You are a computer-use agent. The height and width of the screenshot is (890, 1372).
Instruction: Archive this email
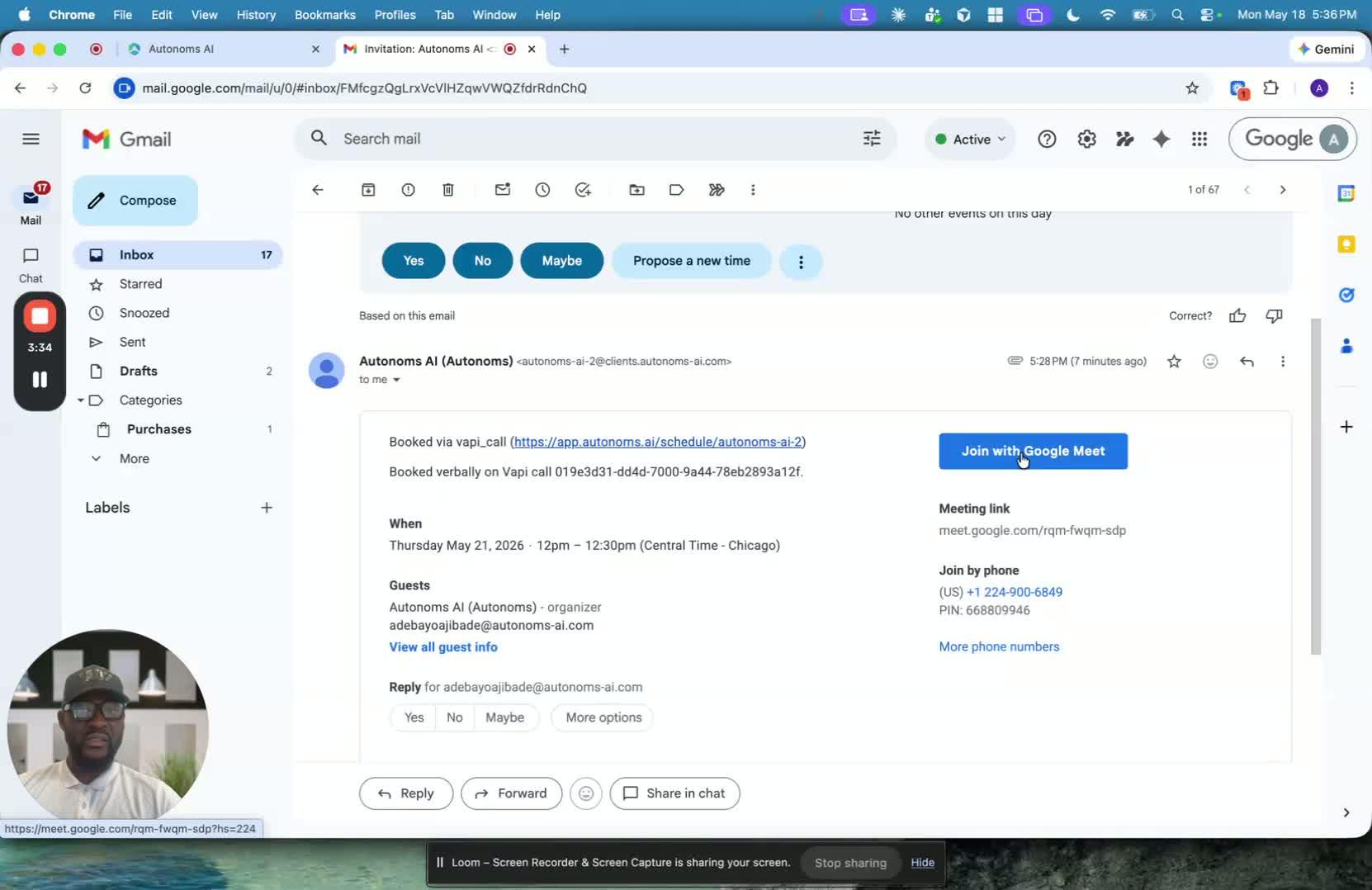tap(368, 190)
